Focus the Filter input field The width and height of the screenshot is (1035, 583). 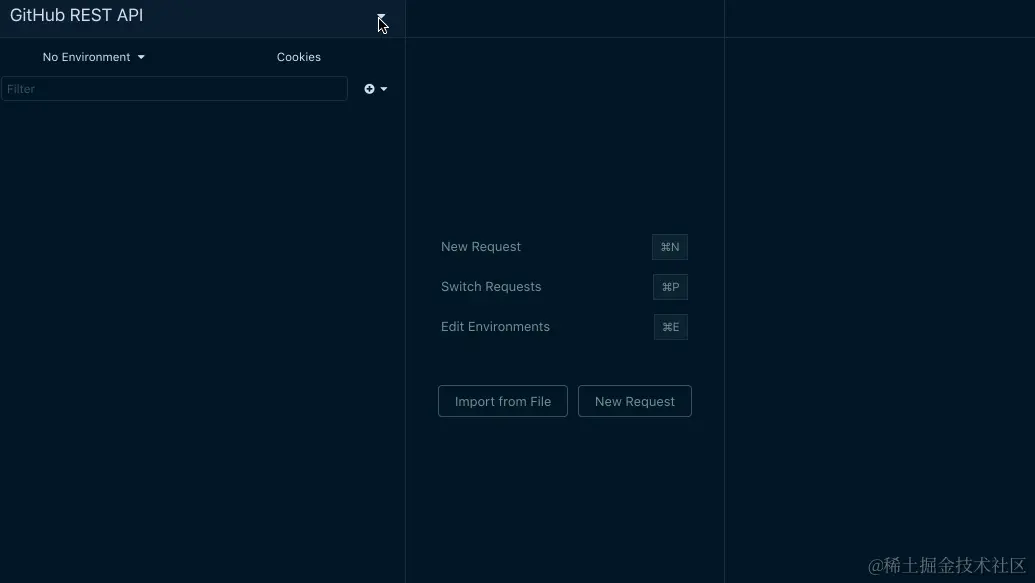click(x=174, y=88)
